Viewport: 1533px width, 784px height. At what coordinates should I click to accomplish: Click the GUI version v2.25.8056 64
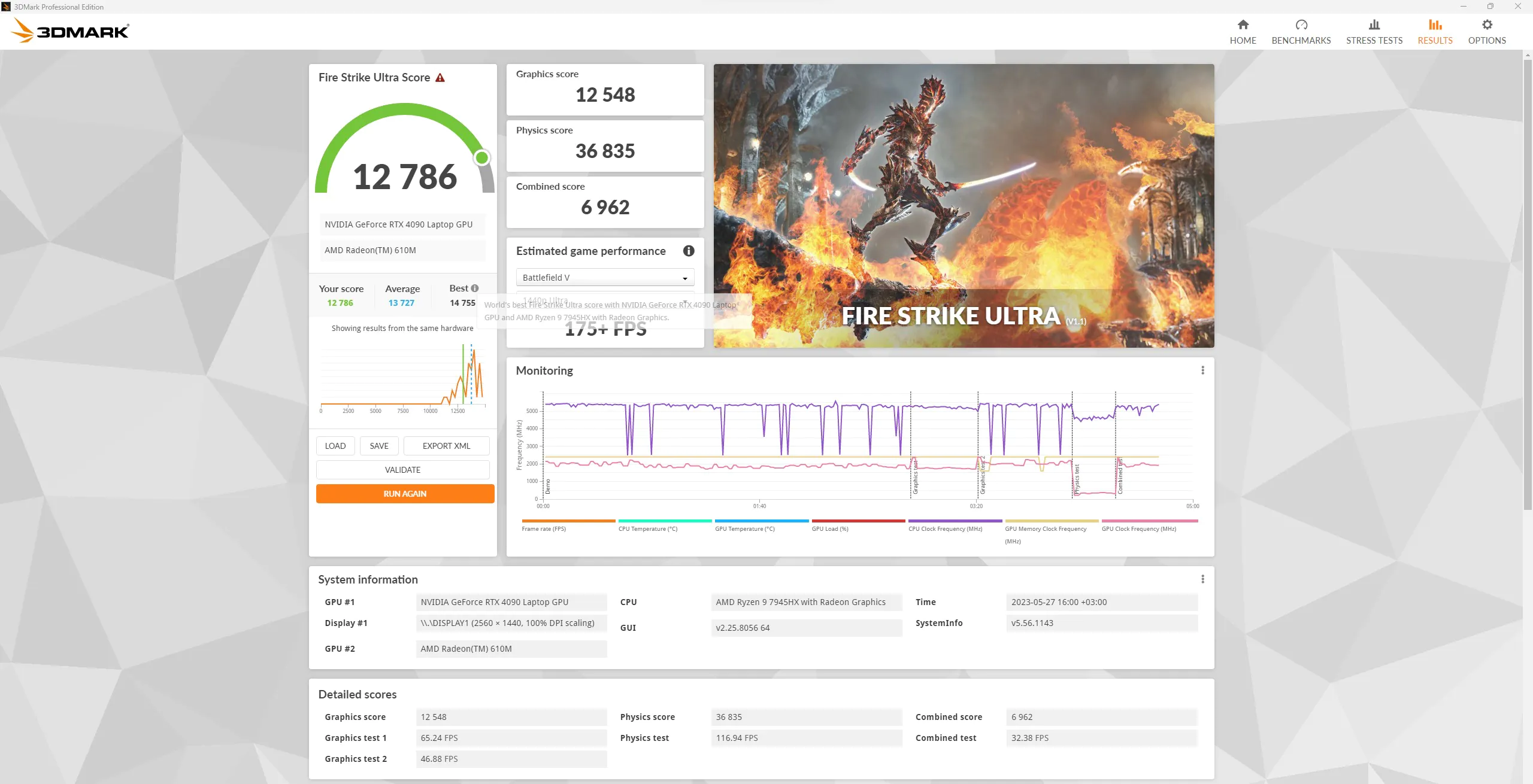click(806, 628)
